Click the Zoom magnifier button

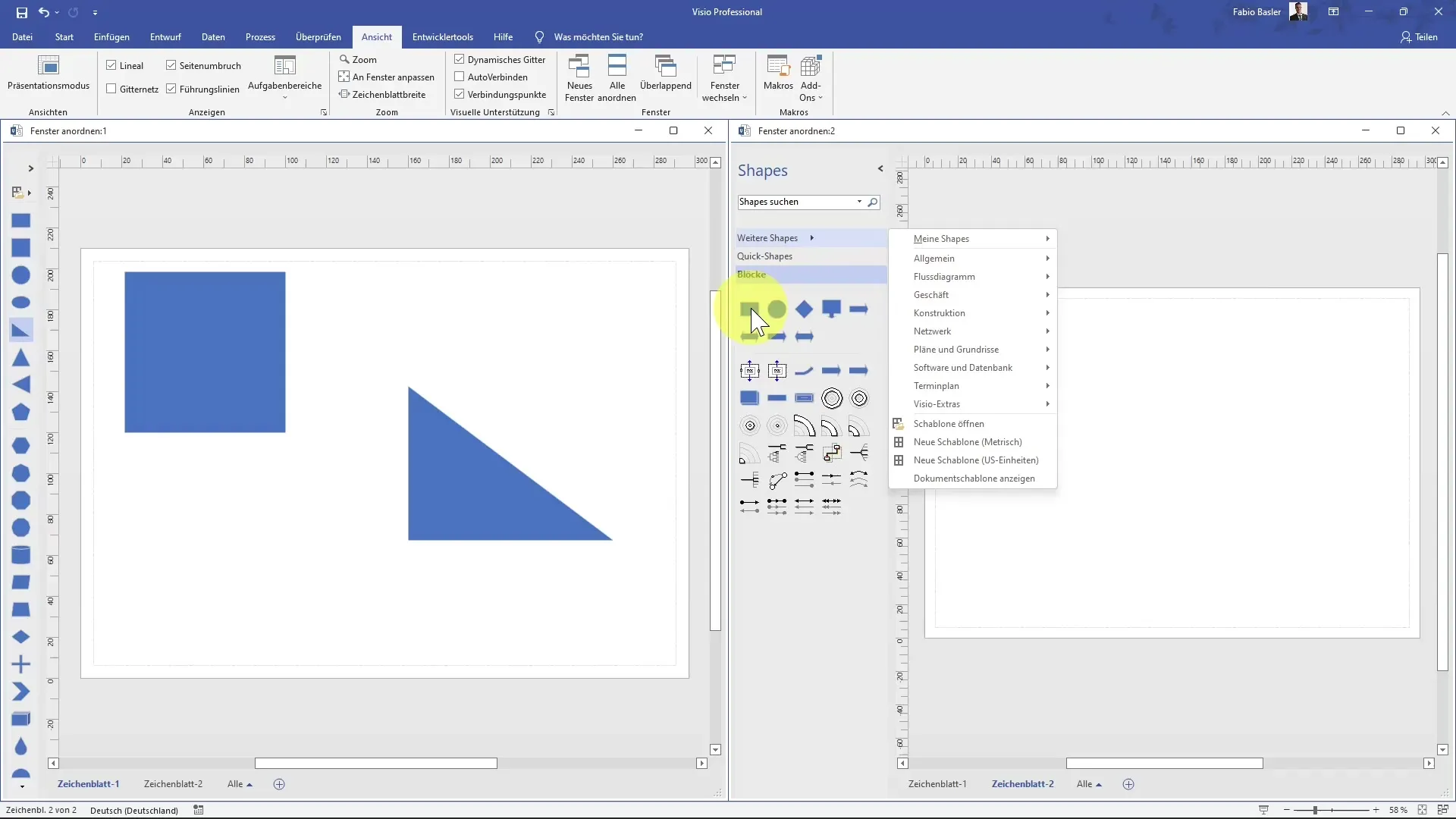[358, 59]
